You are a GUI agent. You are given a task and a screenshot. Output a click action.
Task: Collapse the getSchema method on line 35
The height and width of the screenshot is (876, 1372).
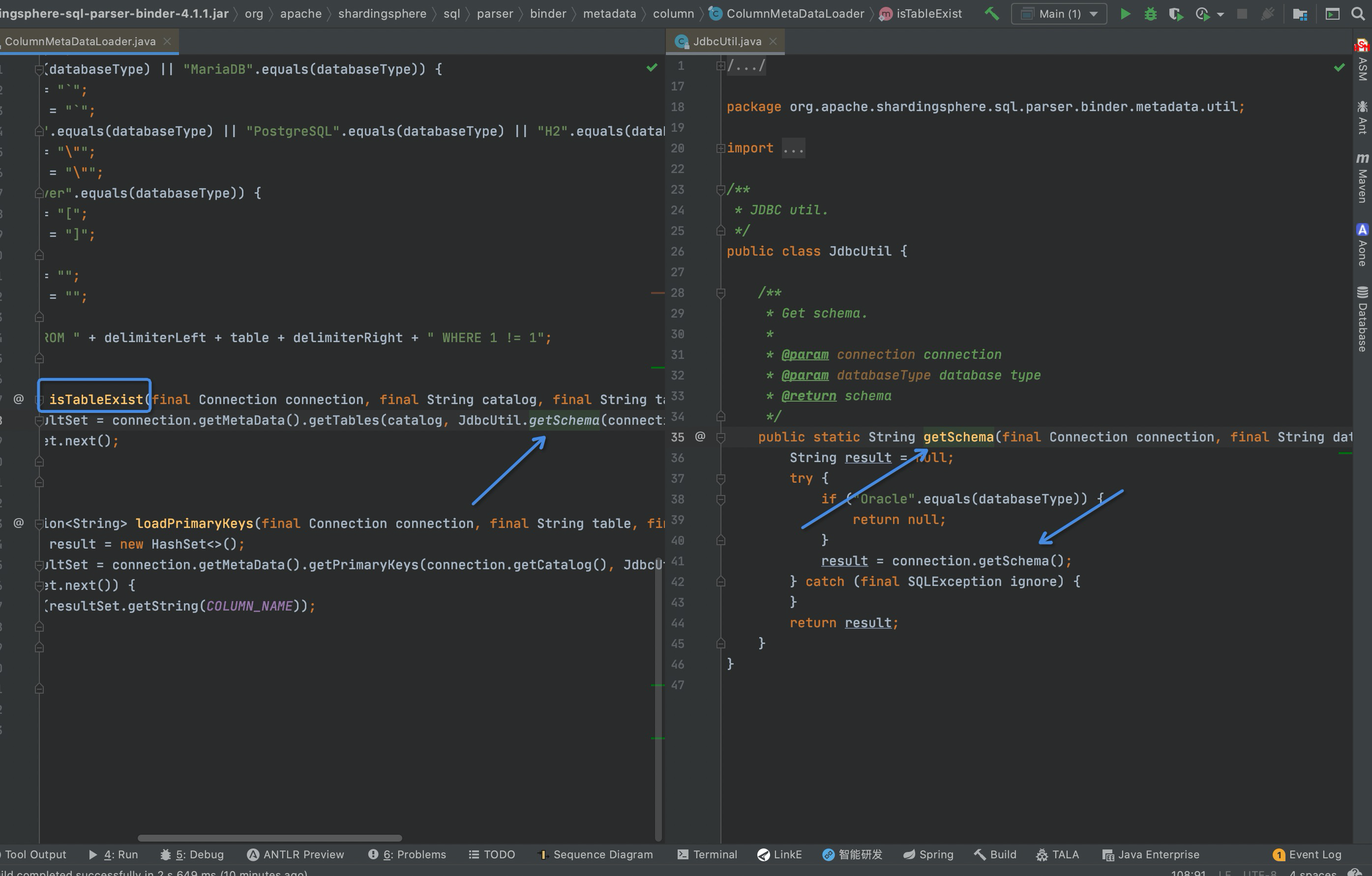click(721, 438)
